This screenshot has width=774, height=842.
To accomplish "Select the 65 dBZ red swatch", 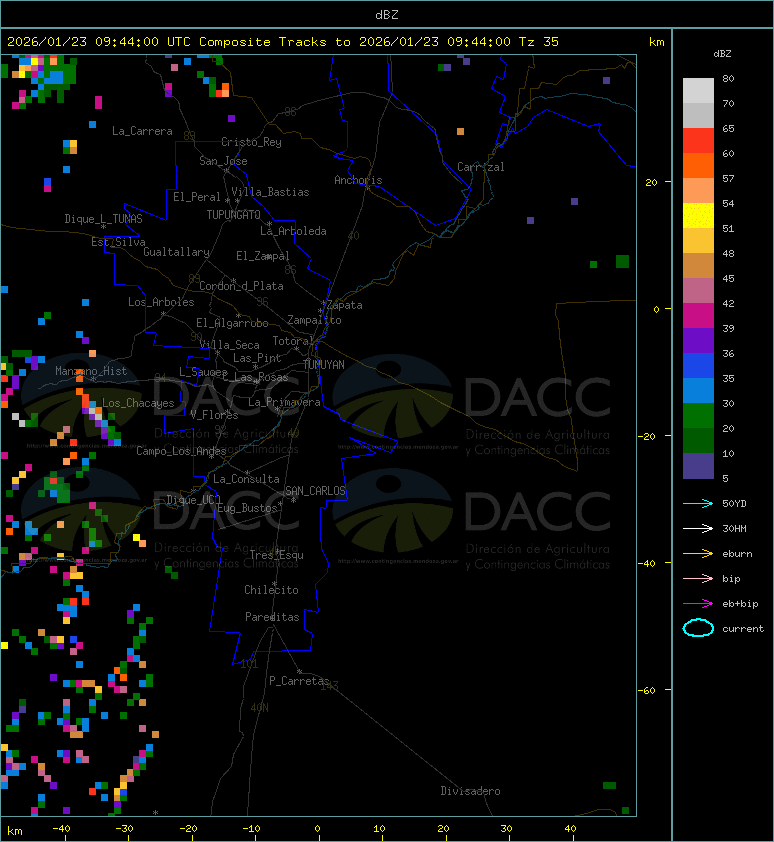I will point(698,141).
